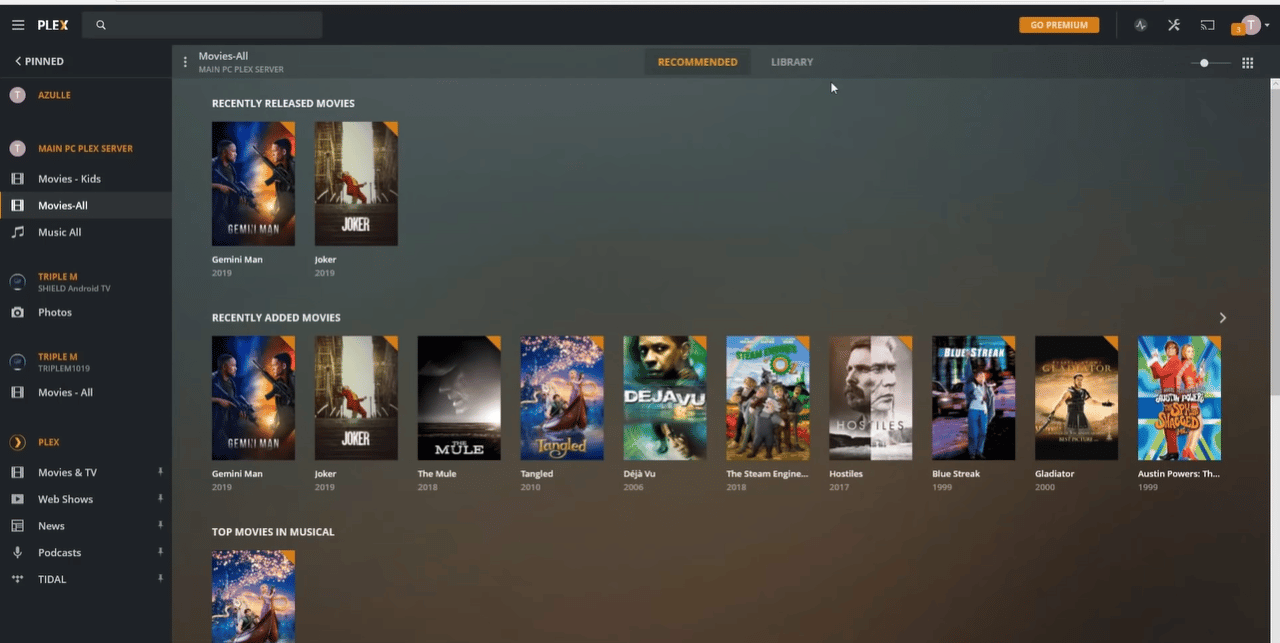Open the Gladiator poster
Image resolution: width=1280 pixels, height=643 pixels.
pyautogui.click(x=1077, y=398)
